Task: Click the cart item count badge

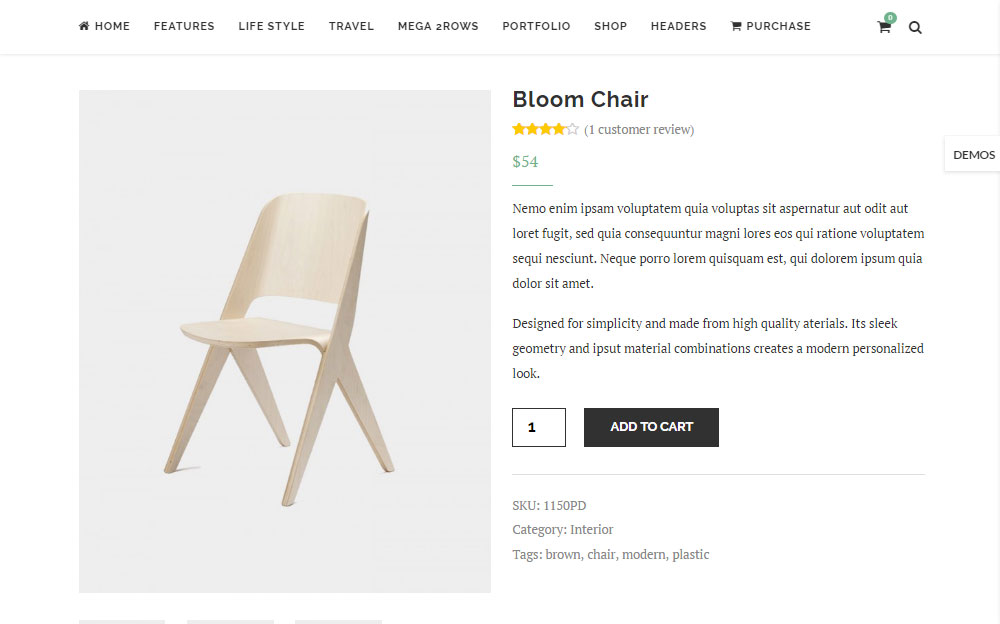Action: pyautogui.click(x=889, y=17)
